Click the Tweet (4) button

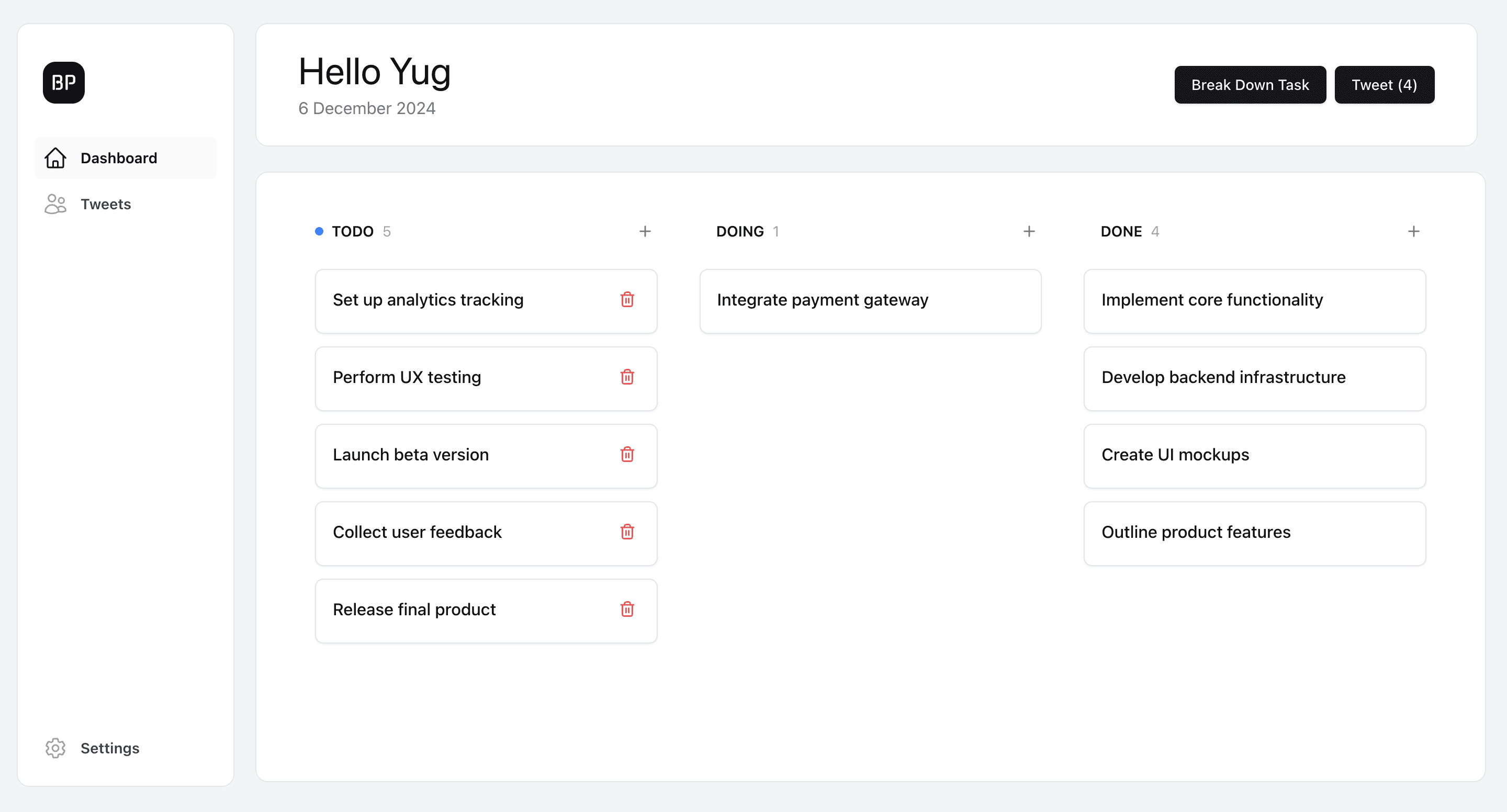1384,85
